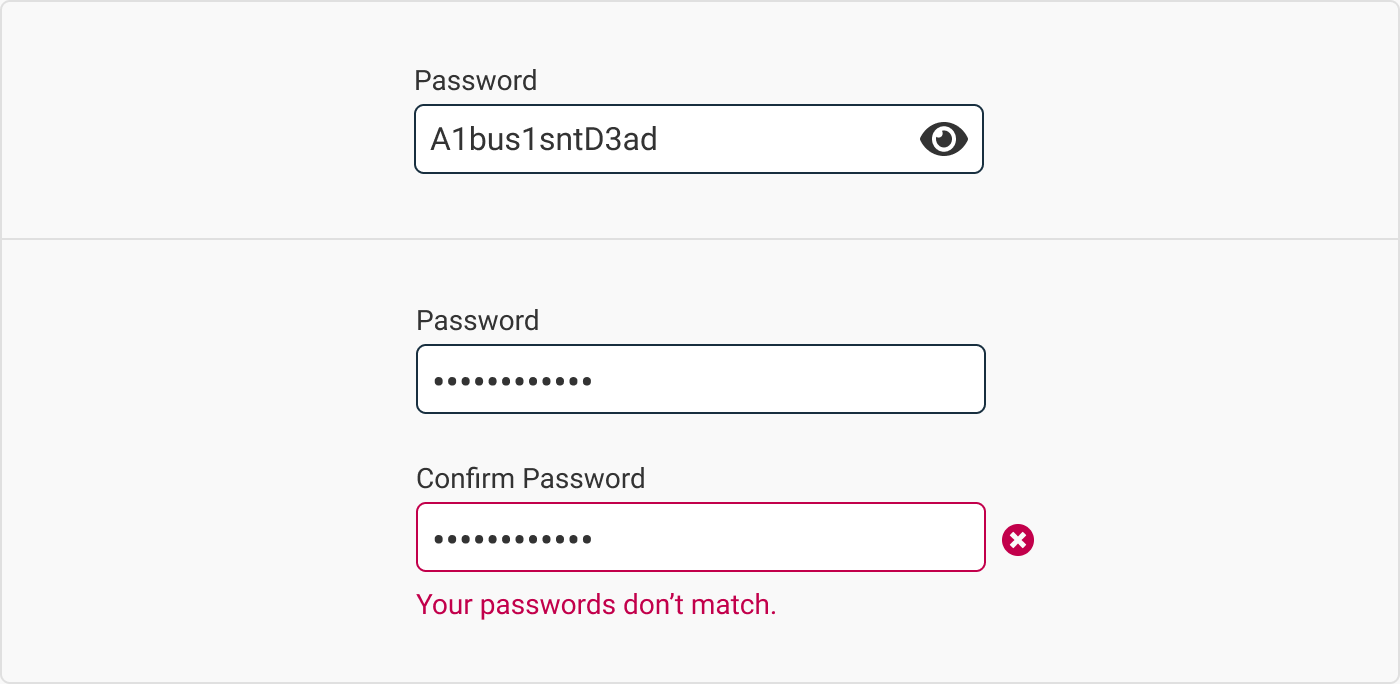
Task: Focus the masked Password field in the lower form
Action: click(700, 379)
